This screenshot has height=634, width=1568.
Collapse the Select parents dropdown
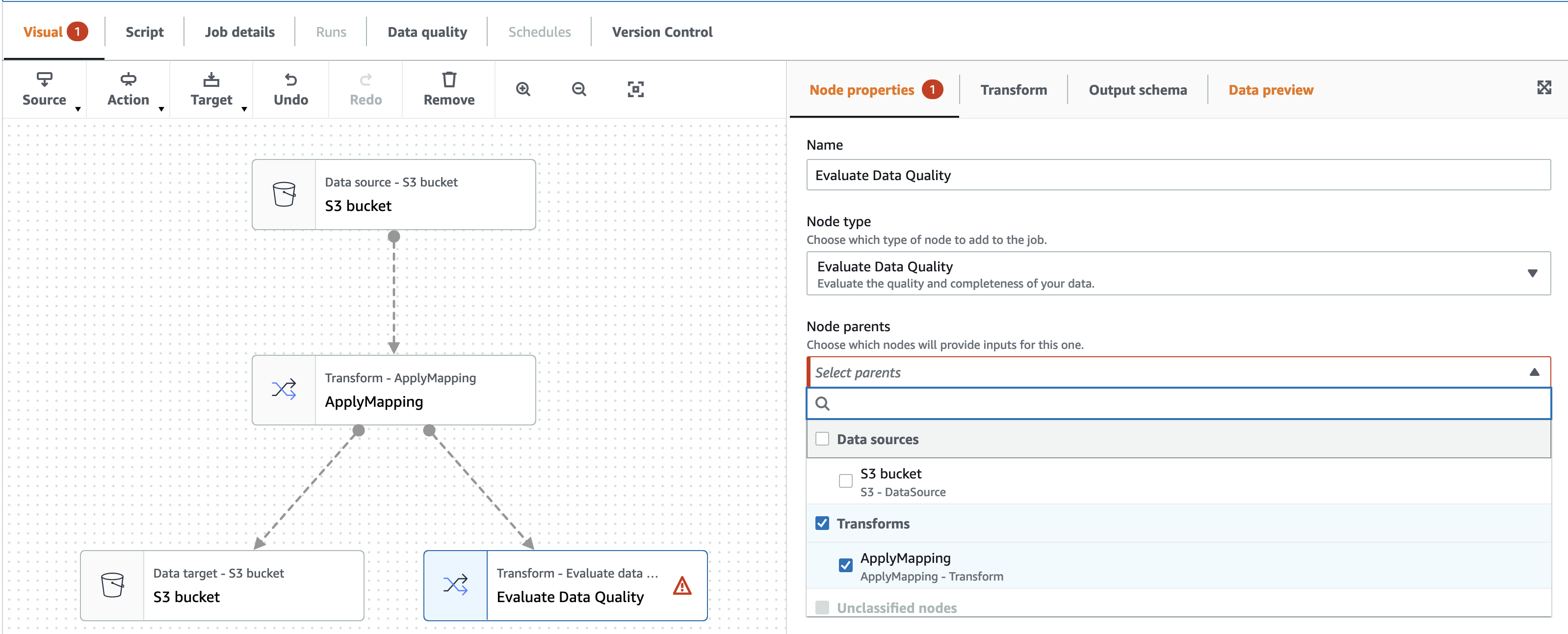[1534, 372]
